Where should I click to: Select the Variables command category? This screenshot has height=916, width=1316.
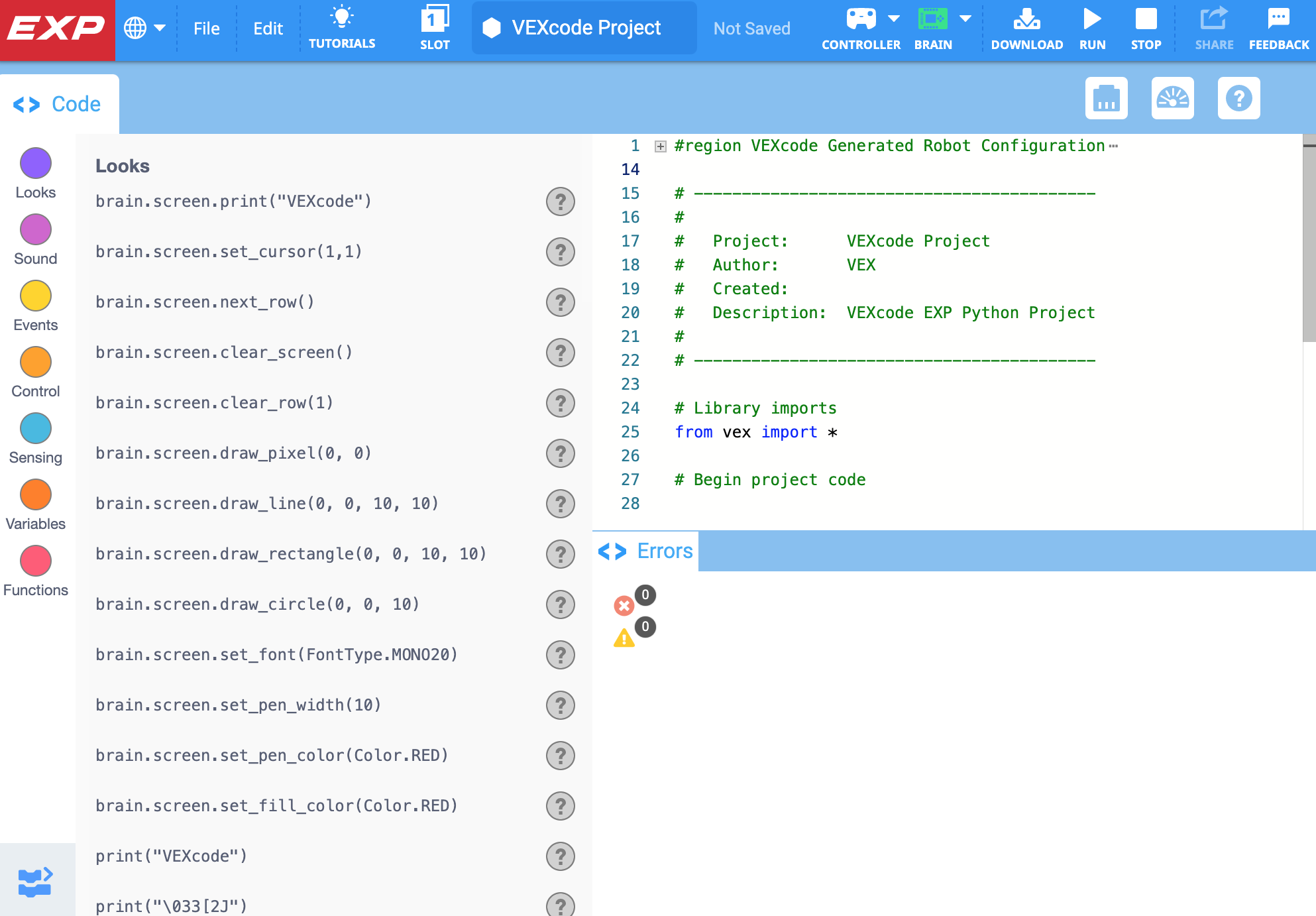coord(35,494)
